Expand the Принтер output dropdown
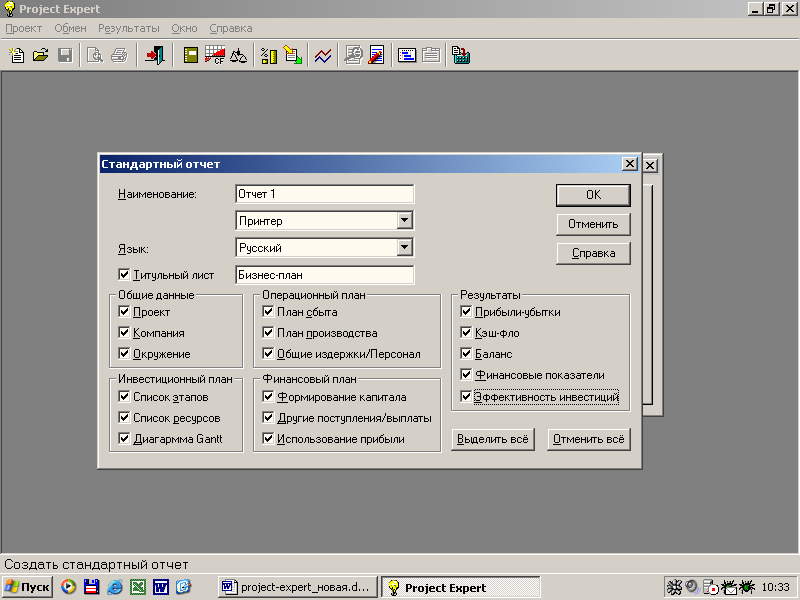The image size is (800, 600). [404, 220]
